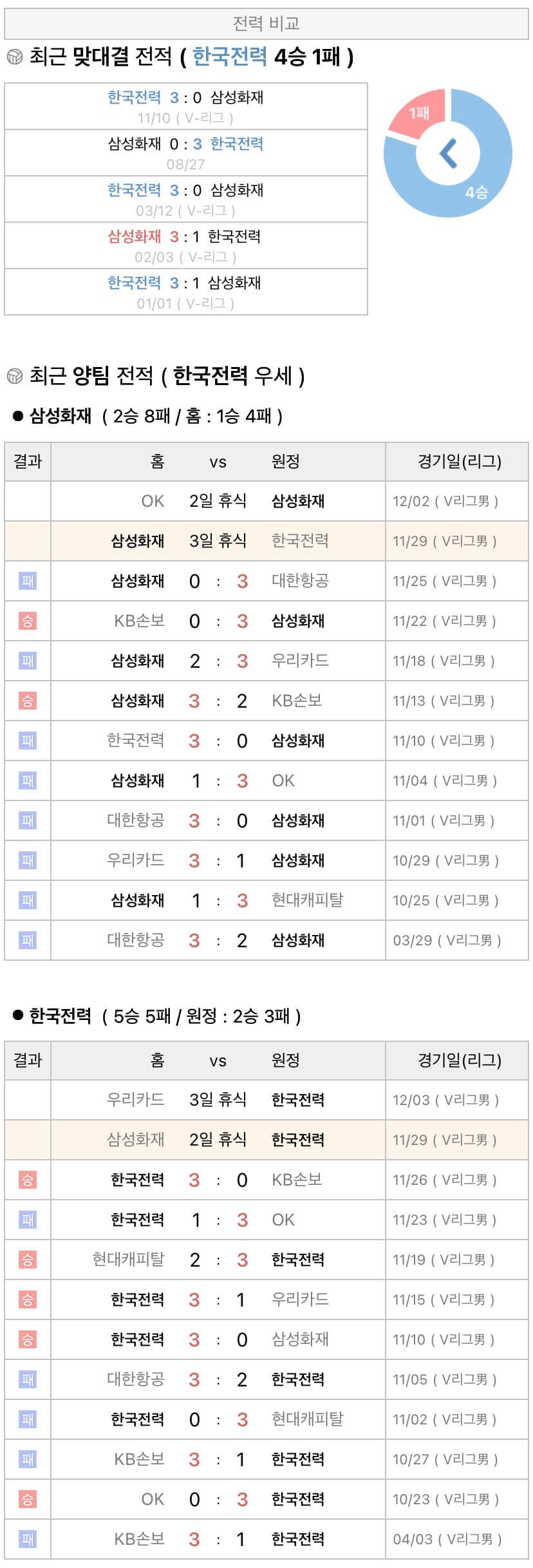
Task: Click the 승 badge for 삼성화재 3:2 KB손보
Action: point(28,701)
